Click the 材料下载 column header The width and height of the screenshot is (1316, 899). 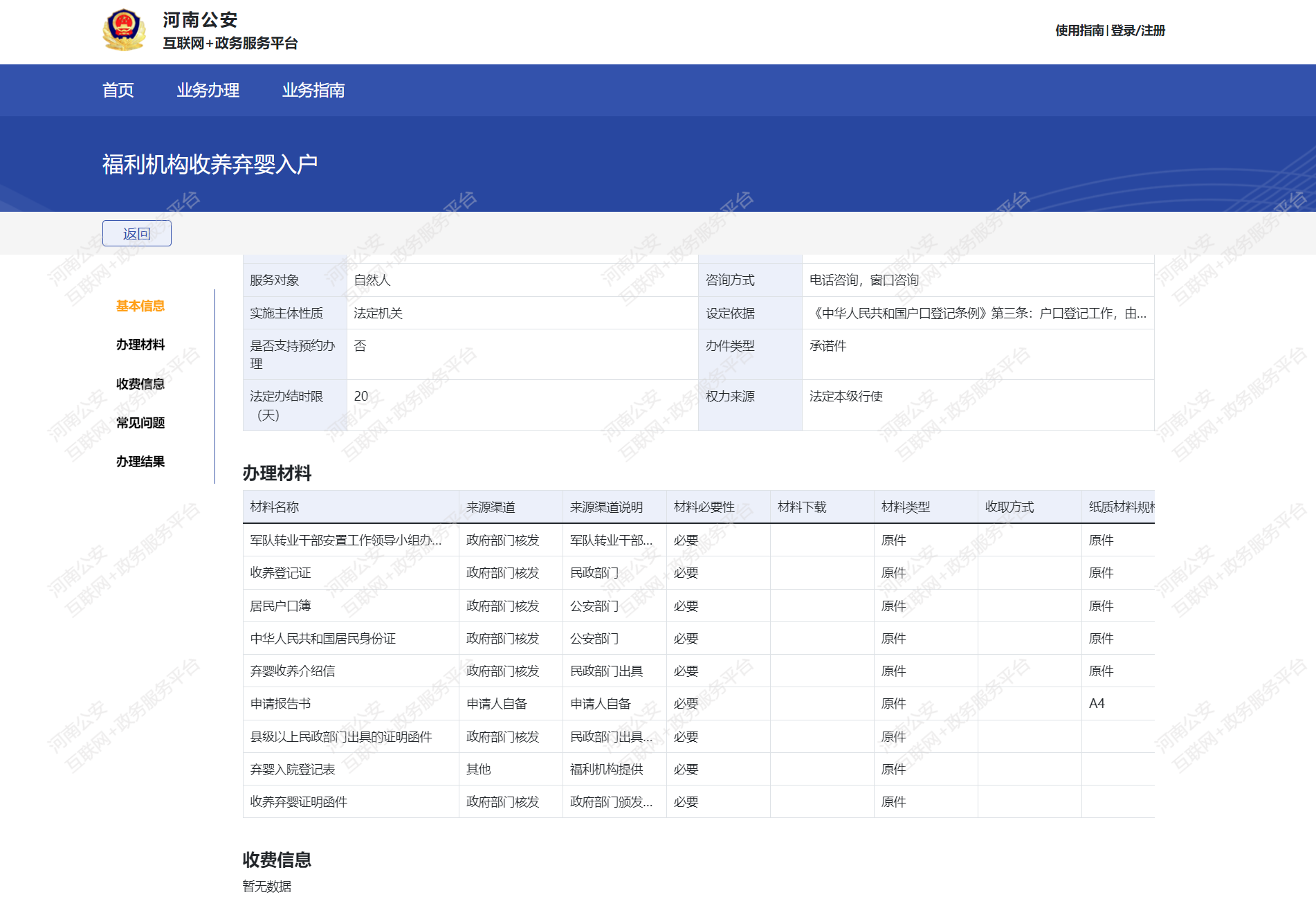tap(801, 507)
